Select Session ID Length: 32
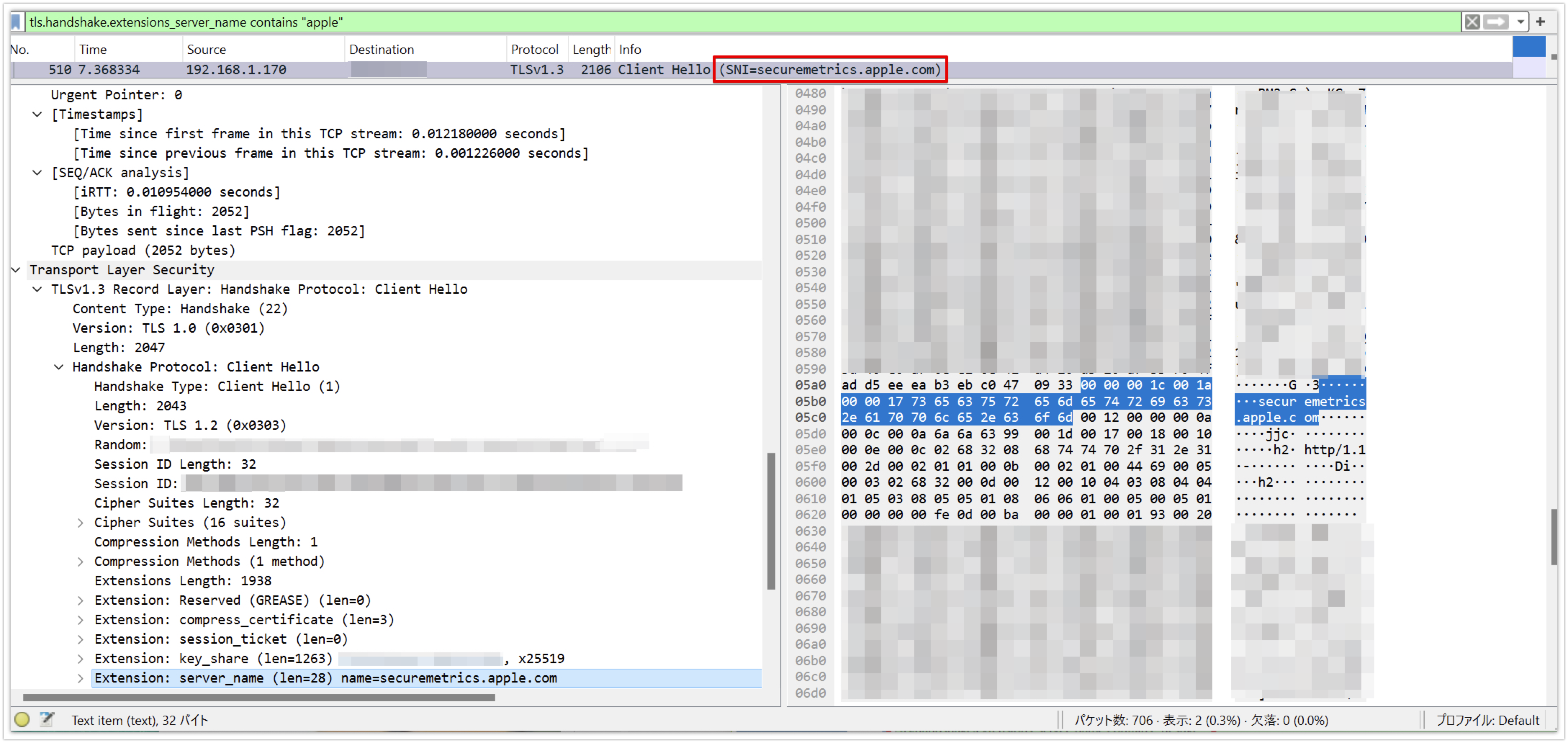 click(x=175, y=464)
